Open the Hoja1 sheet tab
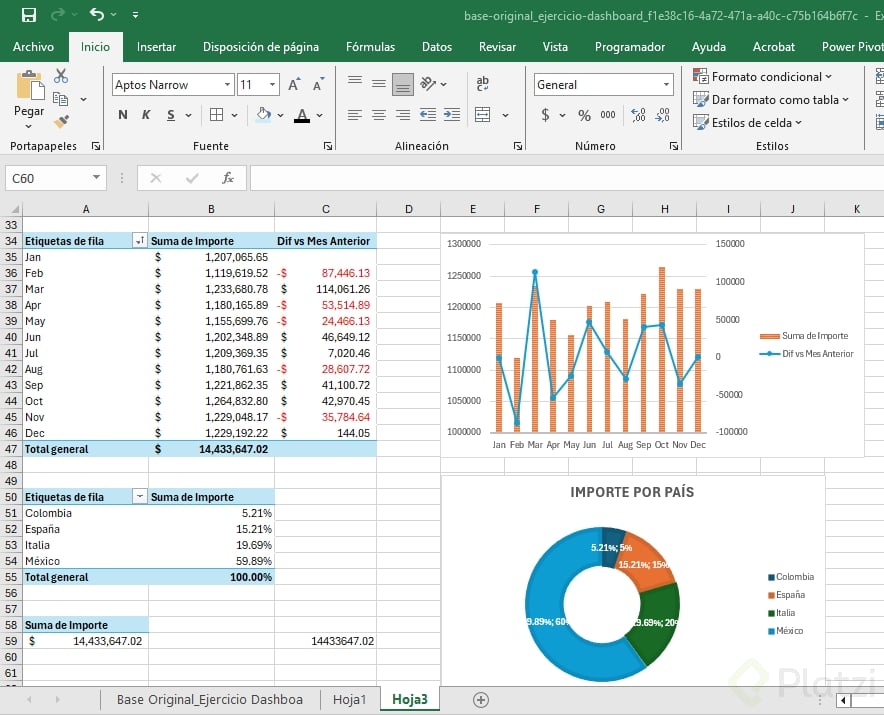 (x=349, y=699)
